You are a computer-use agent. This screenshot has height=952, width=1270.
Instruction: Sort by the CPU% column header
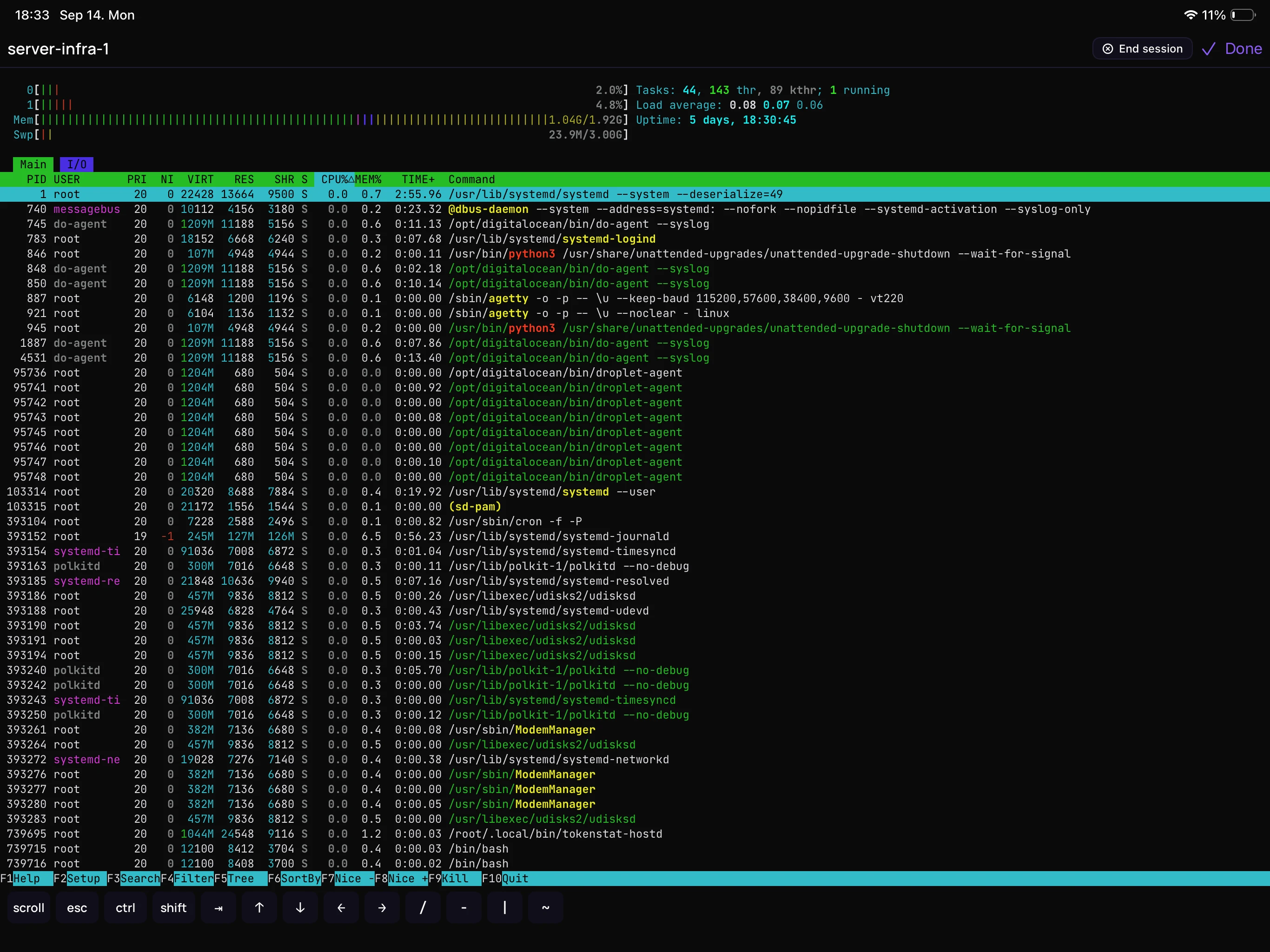335,179
